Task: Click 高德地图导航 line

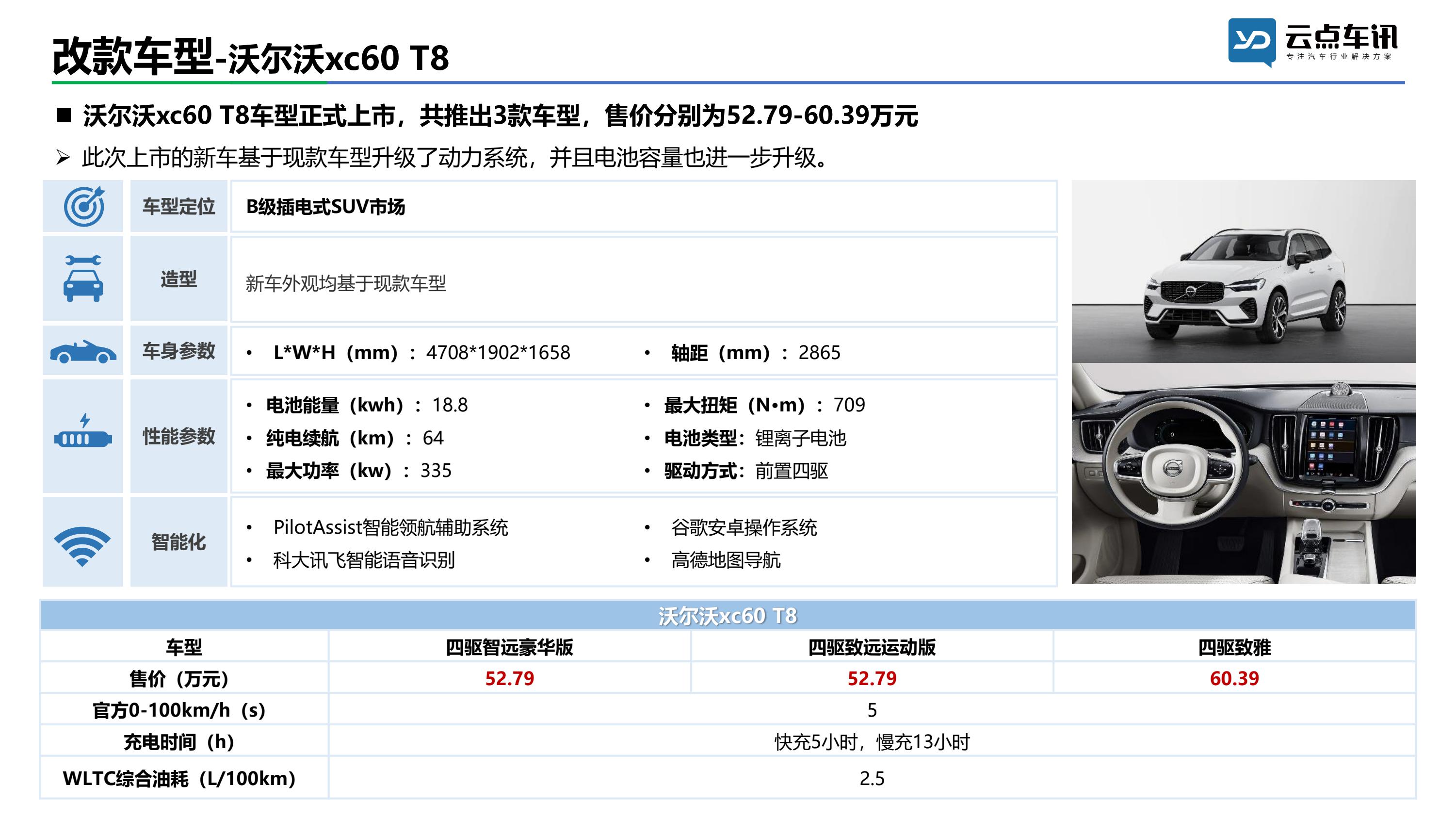Action: click(x=726, y=560)
